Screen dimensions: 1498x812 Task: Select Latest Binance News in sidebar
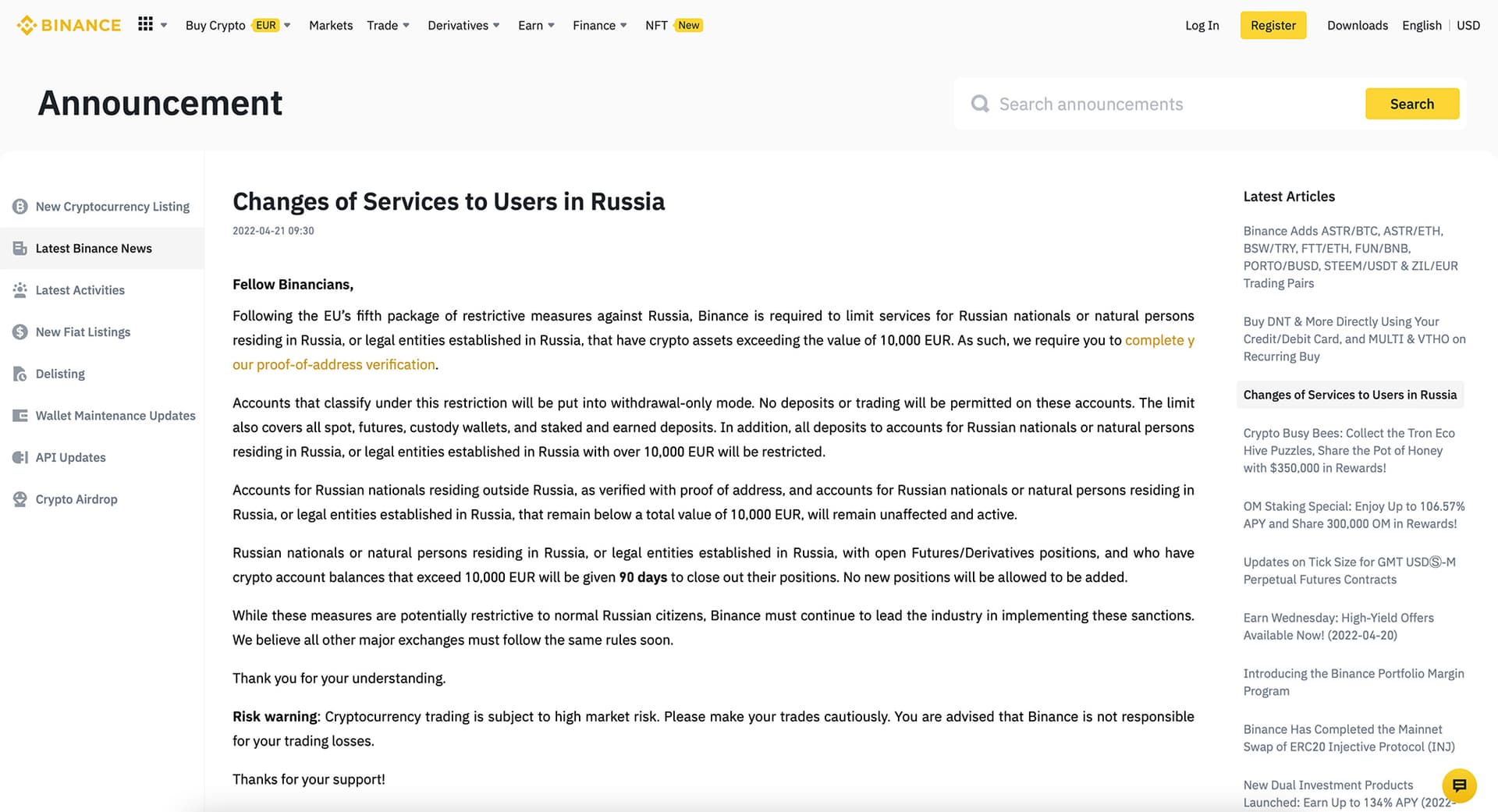coord(94,249)
